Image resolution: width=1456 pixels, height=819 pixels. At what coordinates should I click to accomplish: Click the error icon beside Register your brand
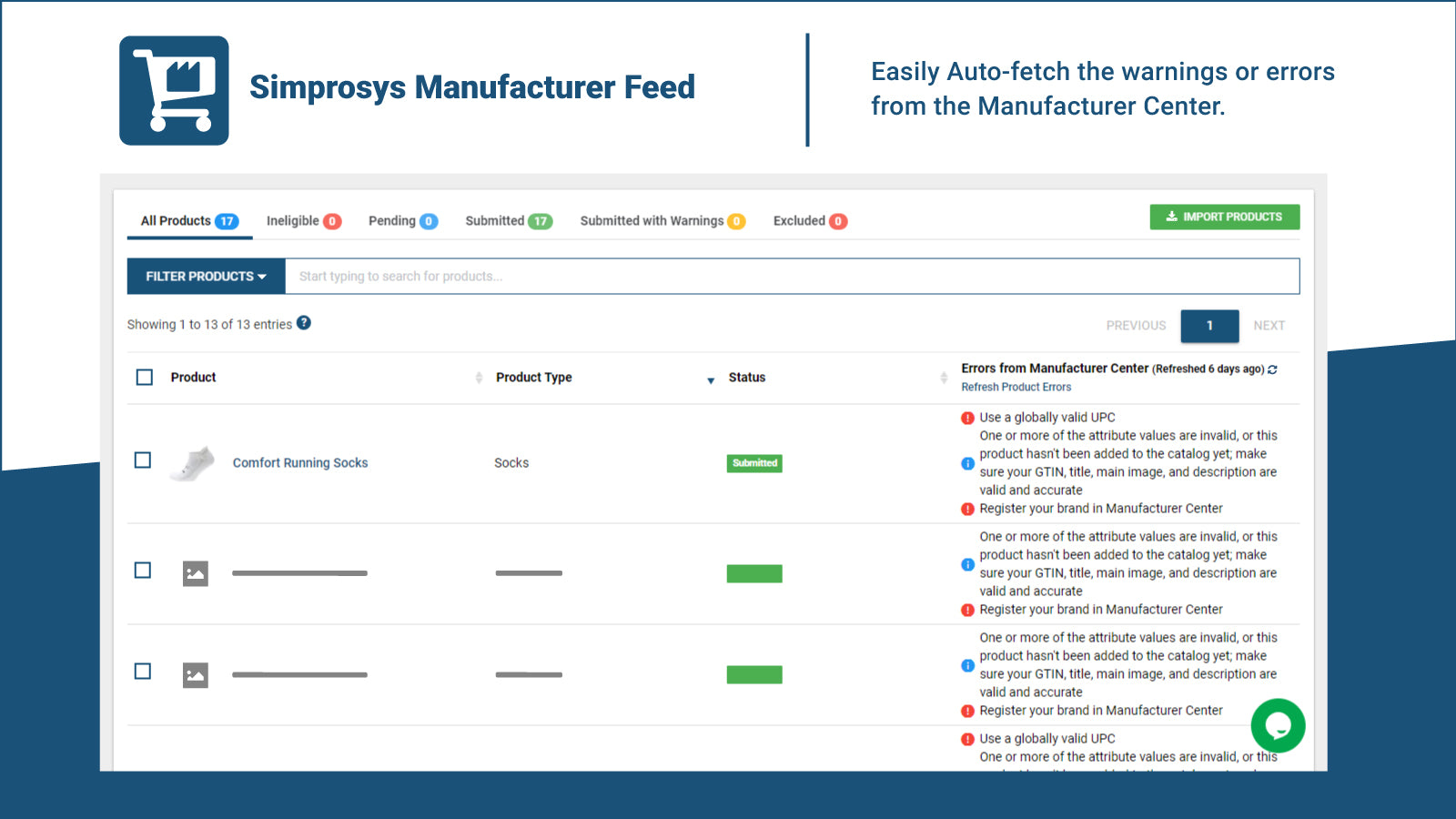(x=966, y=508)
